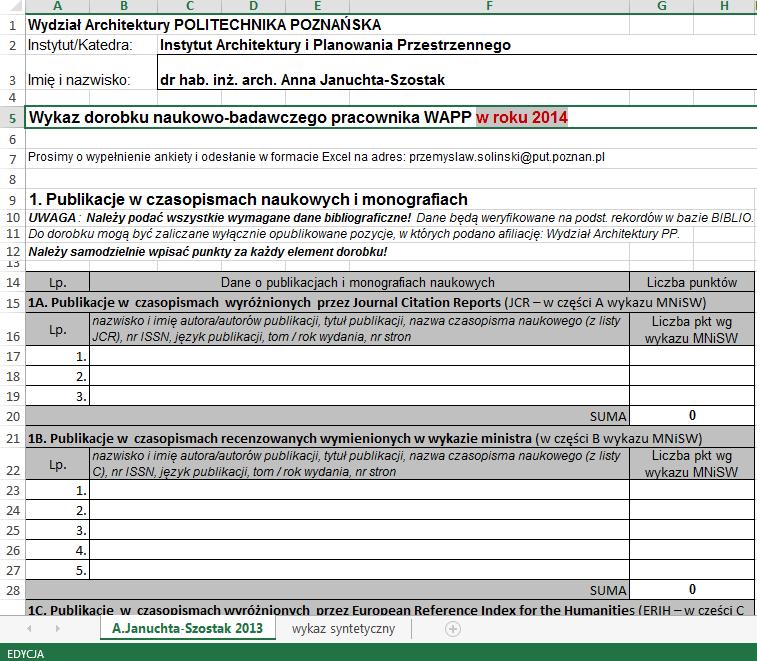757x661 pixels.
Task: Select column C header
Action: (190, 6)
